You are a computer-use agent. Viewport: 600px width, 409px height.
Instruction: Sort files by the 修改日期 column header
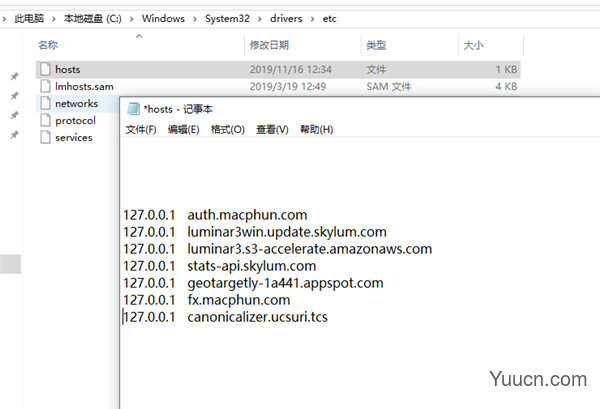pyautogui.click(x=269, y=45)
